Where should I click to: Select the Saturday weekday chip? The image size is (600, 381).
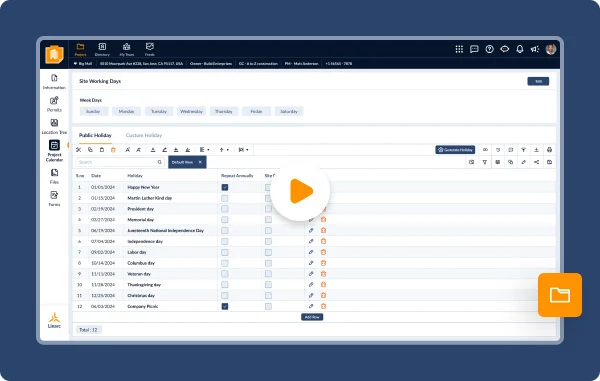pos(289,111)
